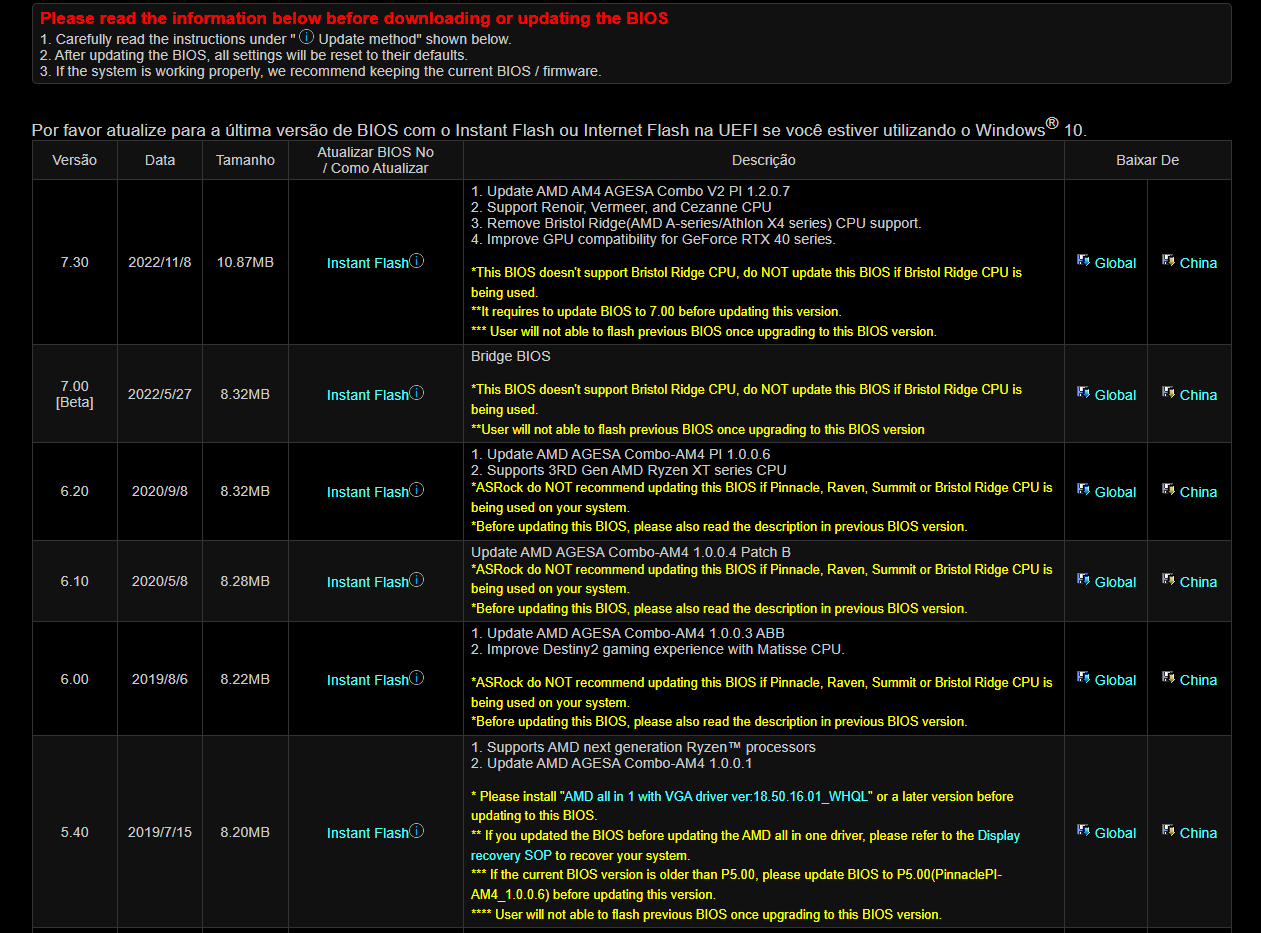1261x933 pixels.
Task: Download BIOS 6.10 via Global link text
Action: [x=1115, y=582]
